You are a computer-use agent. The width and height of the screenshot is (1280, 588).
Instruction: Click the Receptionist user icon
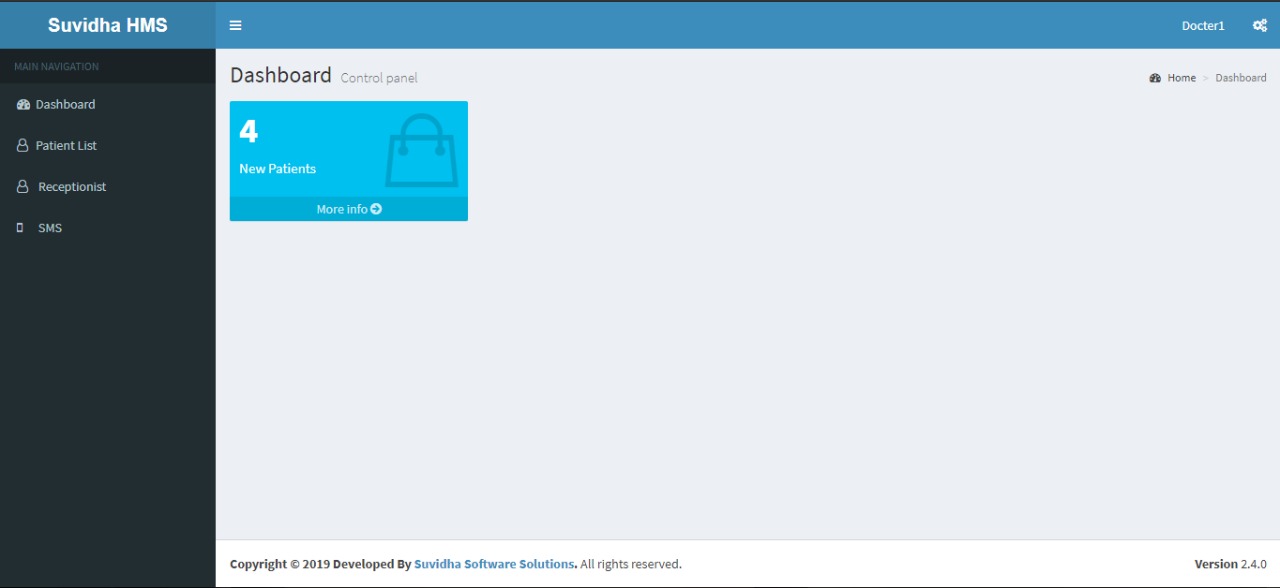21,186
